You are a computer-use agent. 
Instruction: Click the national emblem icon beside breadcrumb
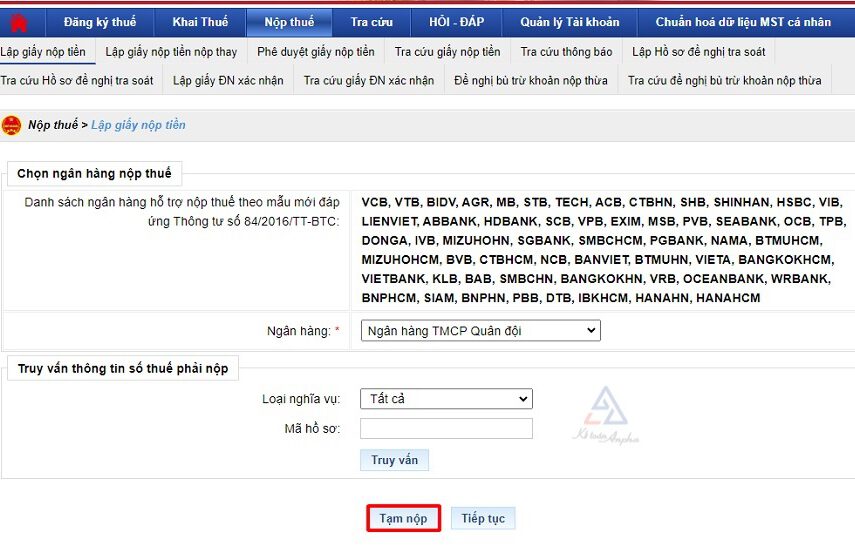[12, 126]
